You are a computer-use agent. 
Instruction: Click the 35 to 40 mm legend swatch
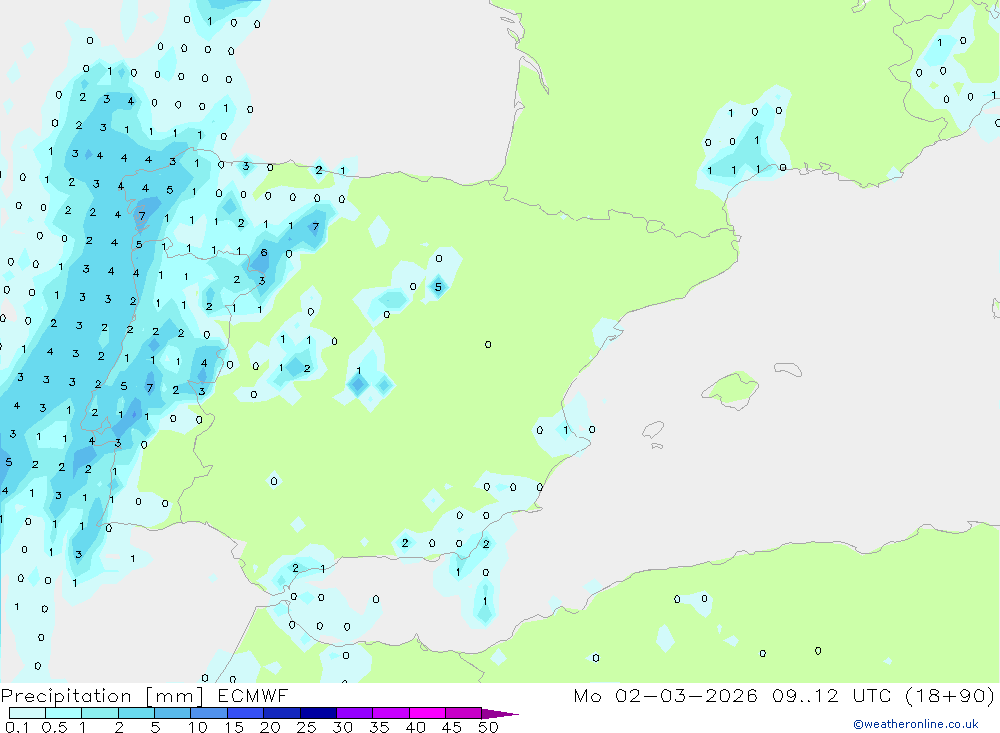click(x=390, y=713)
